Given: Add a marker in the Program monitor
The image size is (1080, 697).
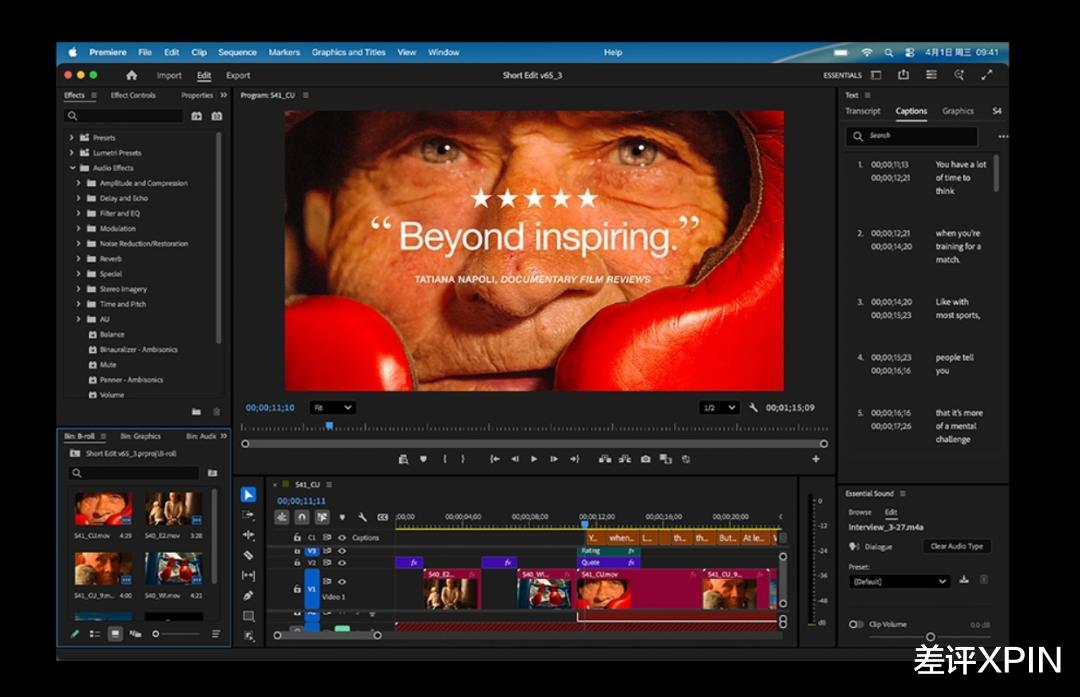Looking at the screenshot, I should pos(423,459).
